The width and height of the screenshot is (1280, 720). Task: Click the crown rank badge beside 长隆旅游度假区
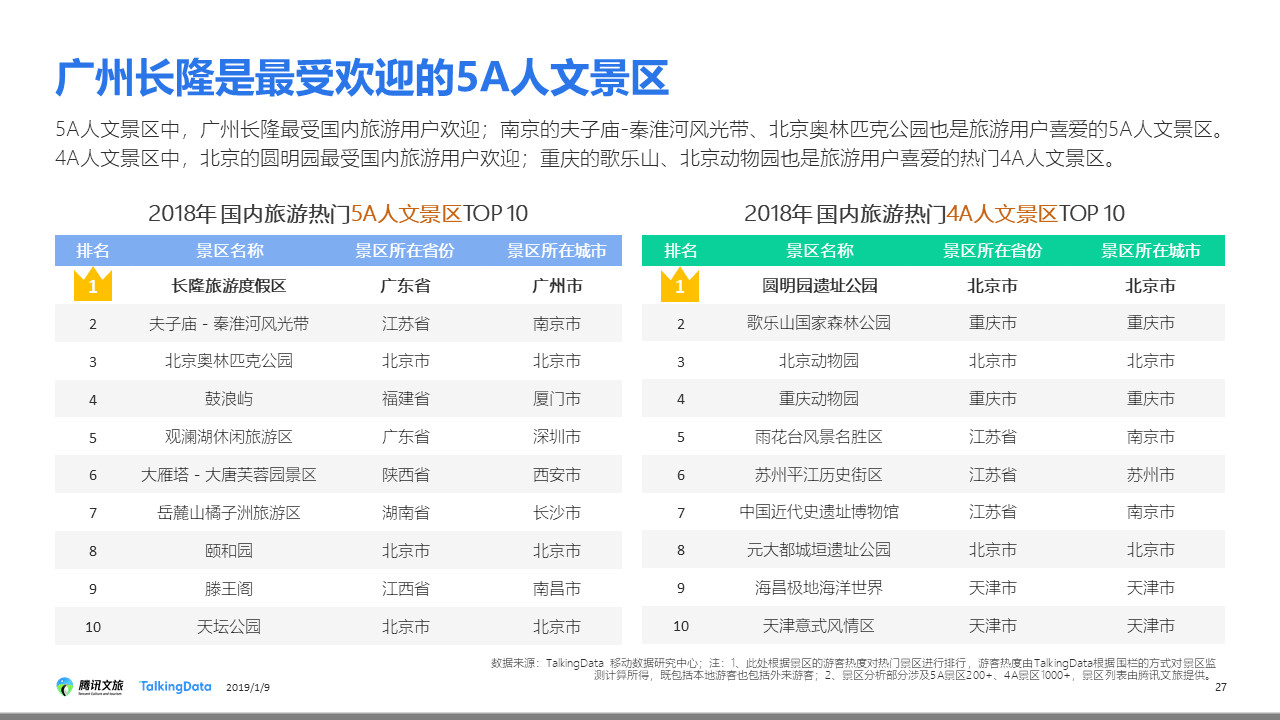coord(93,285)
